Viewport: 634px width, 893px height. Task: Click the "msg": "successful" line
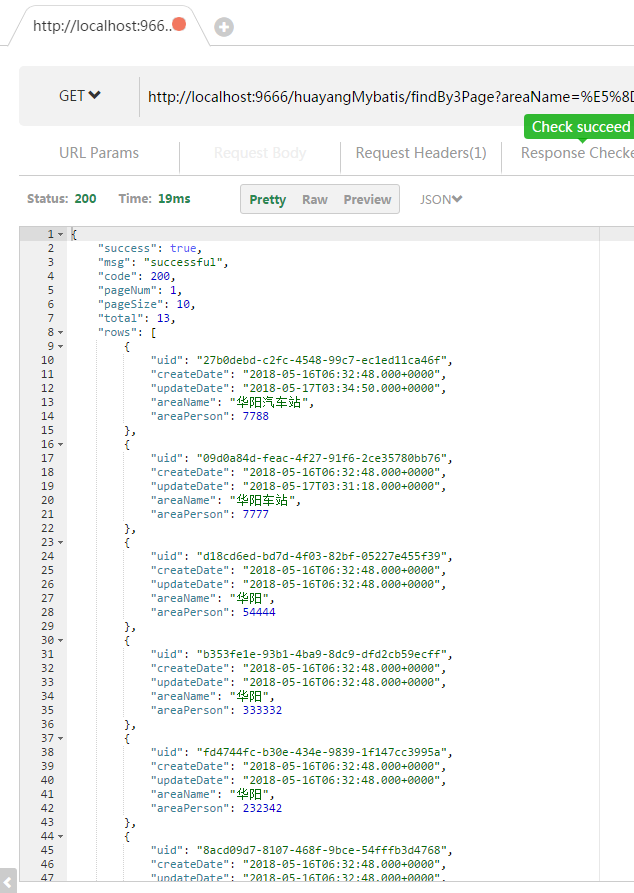pos(163,263)
